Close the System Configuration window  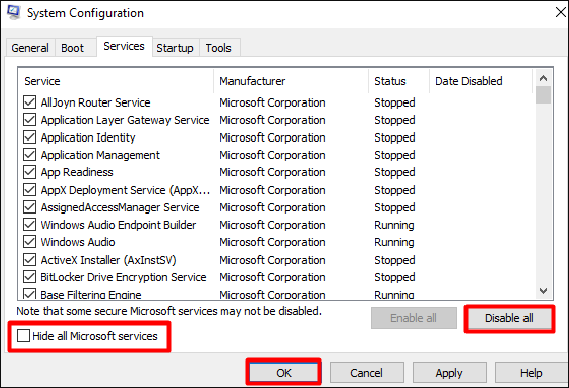pos(560,12)
